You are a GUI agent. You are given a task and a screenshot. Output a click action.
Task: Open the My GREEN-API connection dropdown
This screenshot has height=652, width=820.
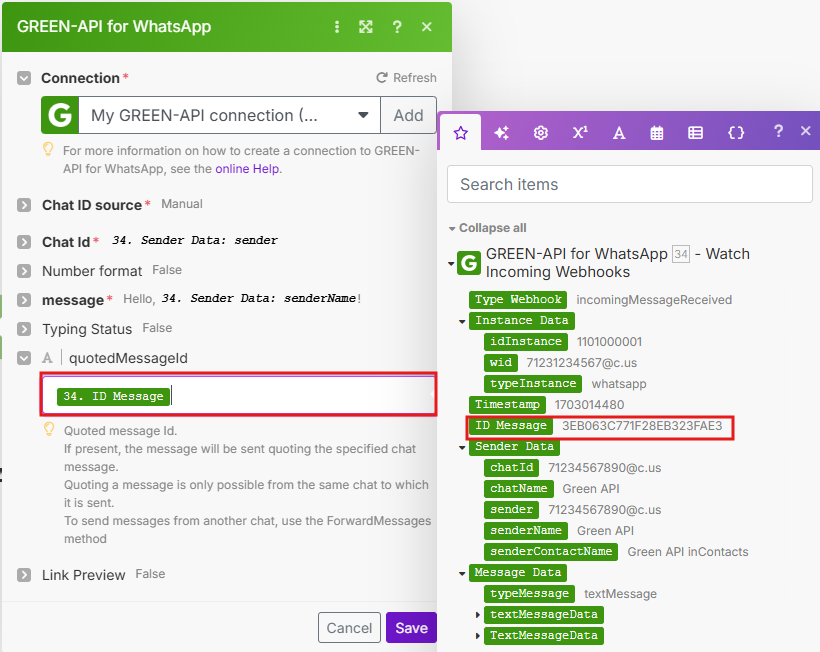tap(228, 115)
